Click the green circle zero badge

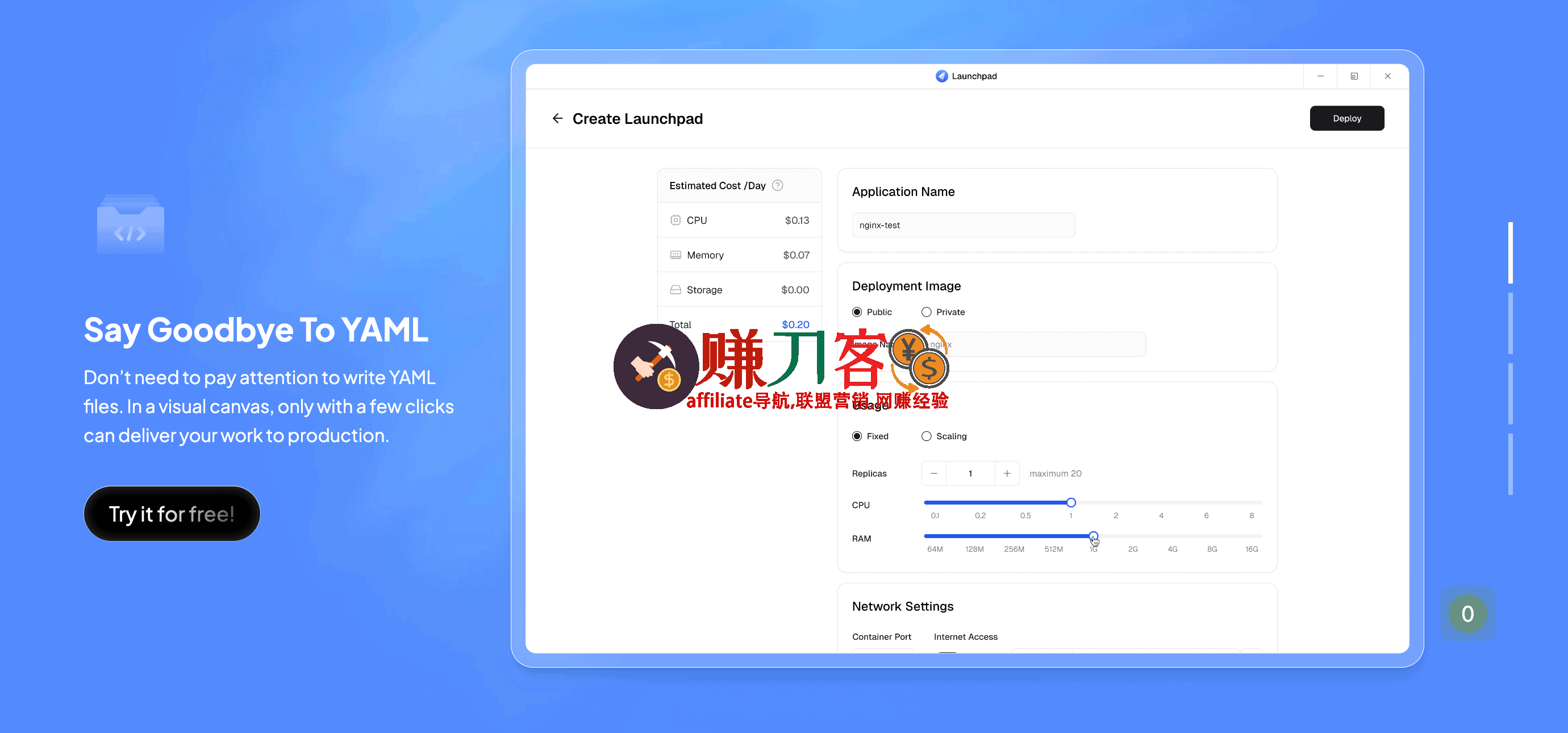(x=1467, y=614)
